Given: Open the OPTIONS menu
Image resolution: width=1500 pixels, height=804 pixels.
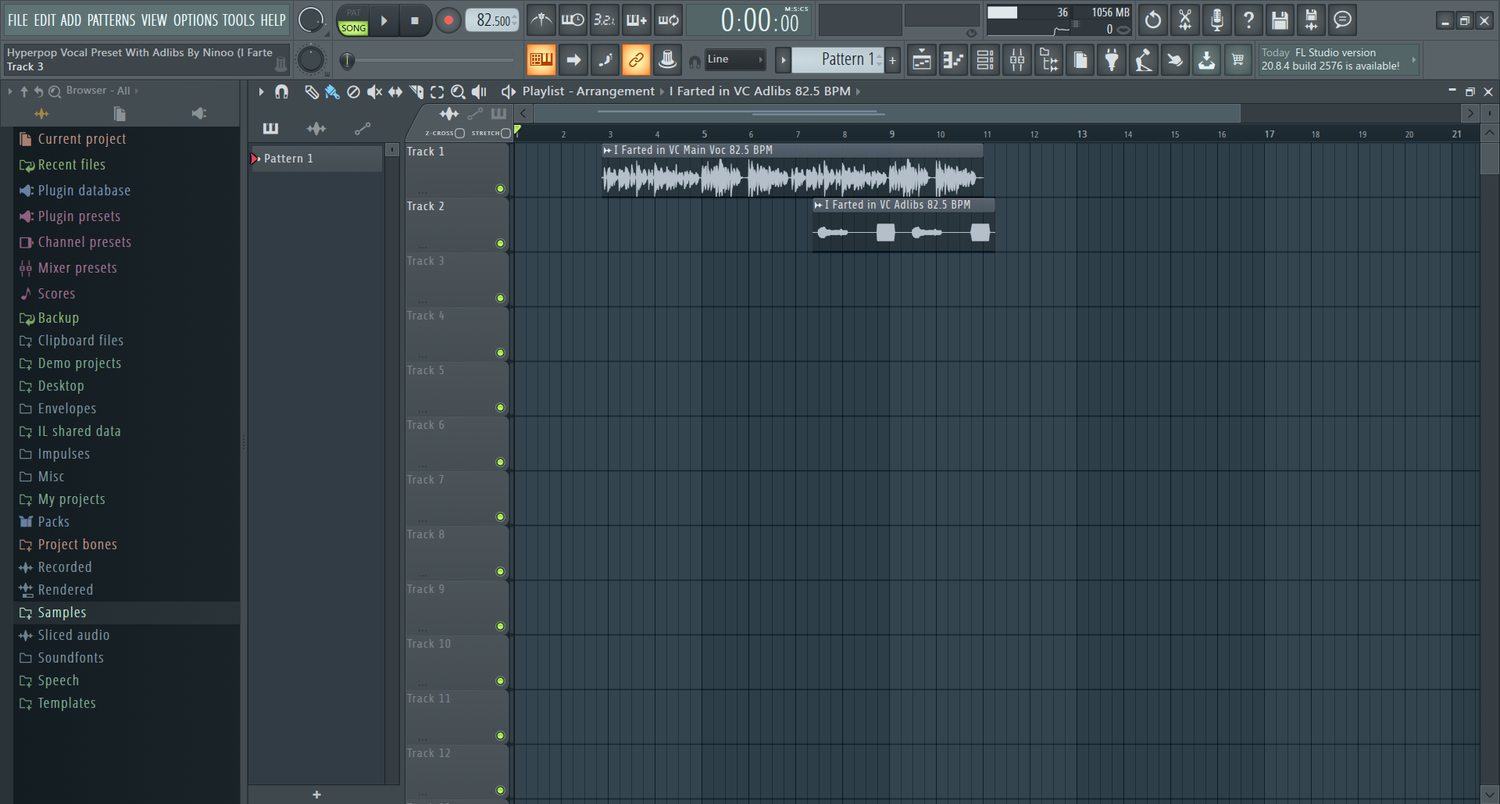Looking at the screenshot, I should click(196, 19).
